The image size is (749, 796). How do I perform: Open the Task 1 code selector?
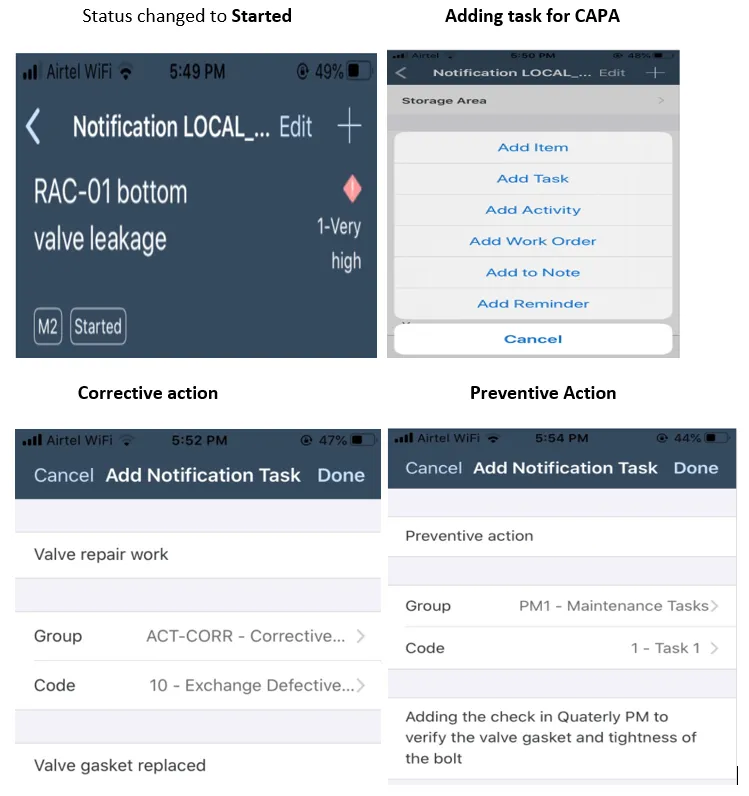(674, 648)
